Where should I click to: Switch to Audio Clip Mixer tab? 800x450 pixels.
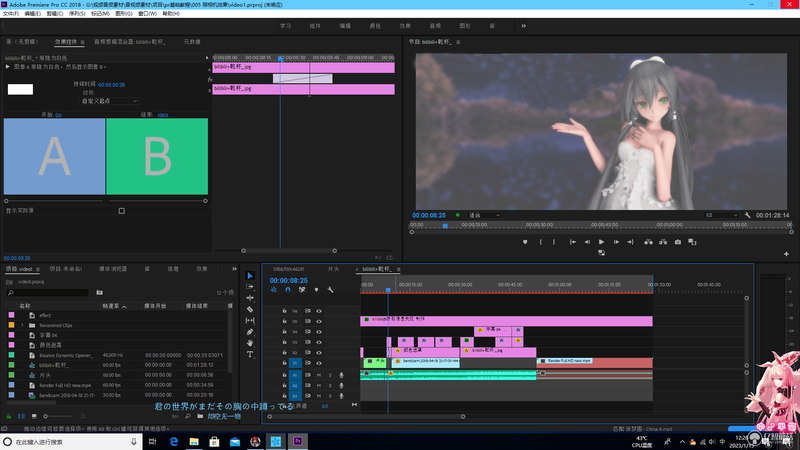point(130,42)
